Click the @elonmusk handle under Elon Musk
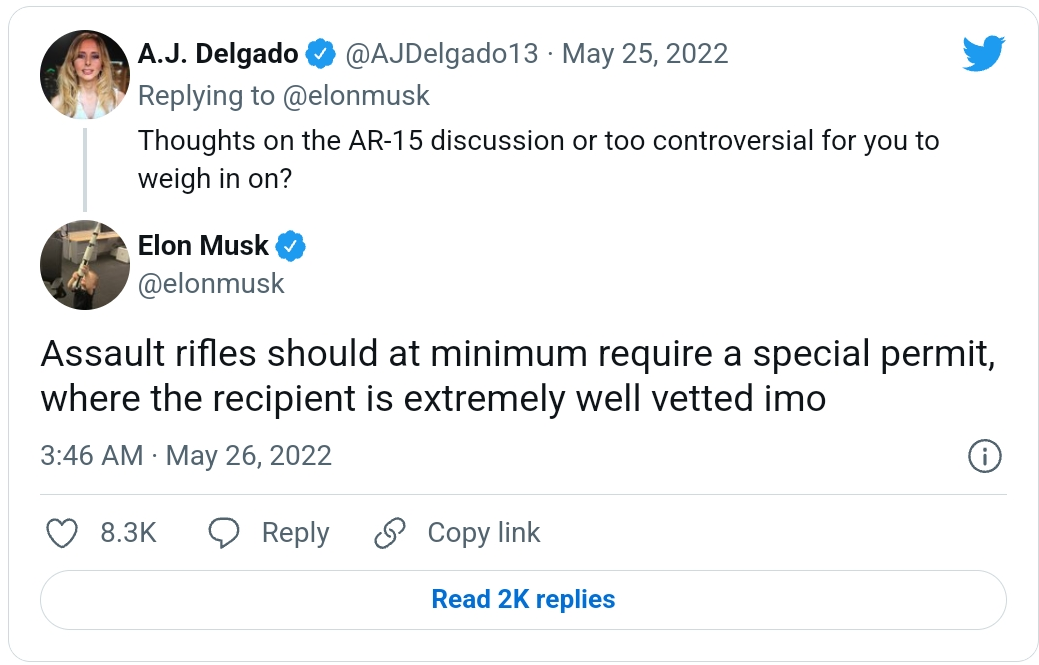The width and height of the screenshot is (1039, 665). (x=211, y=284)
